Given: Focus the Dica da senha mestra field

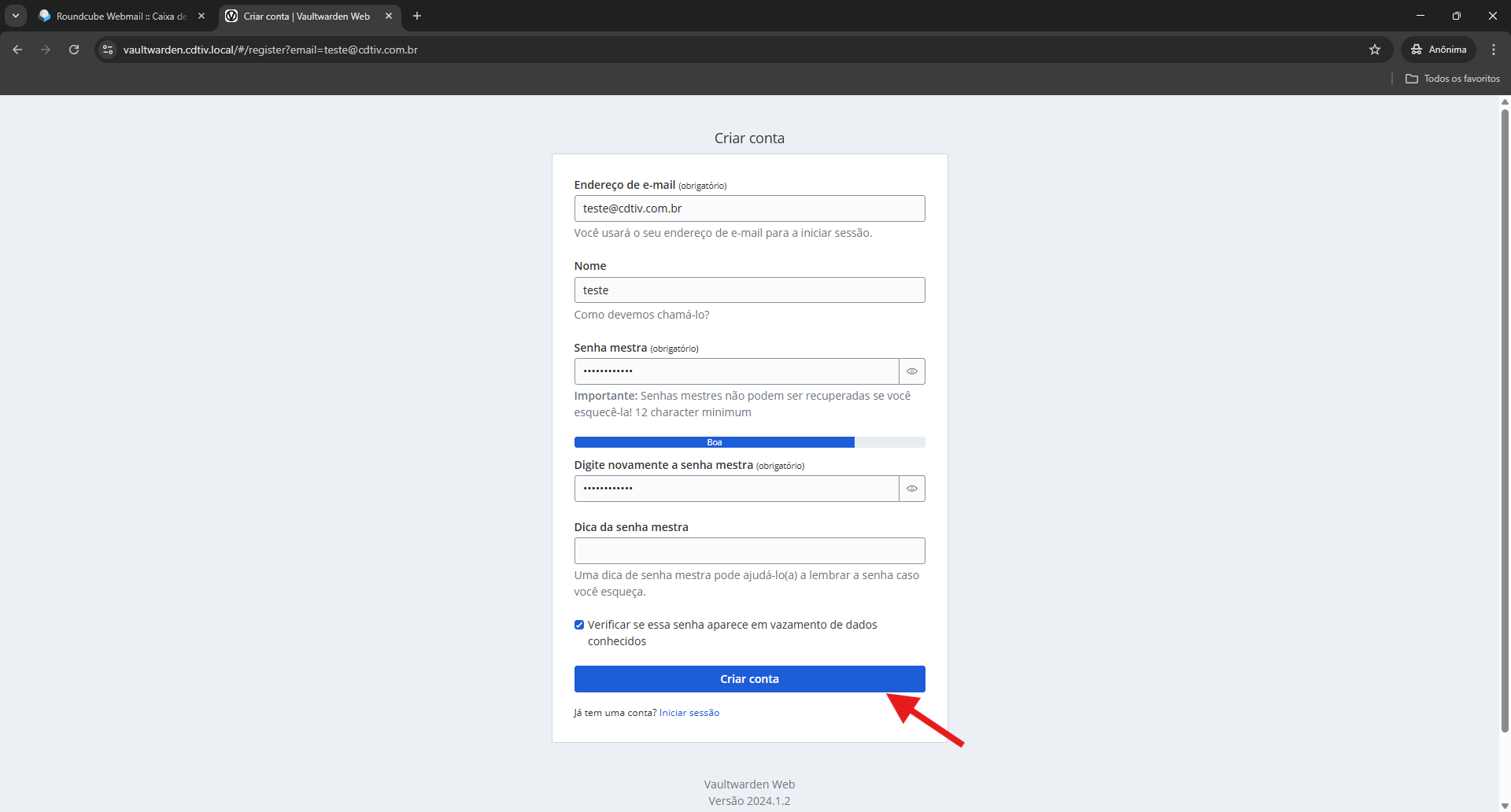Looking at the screenshot, I should (x=748, y=551).
